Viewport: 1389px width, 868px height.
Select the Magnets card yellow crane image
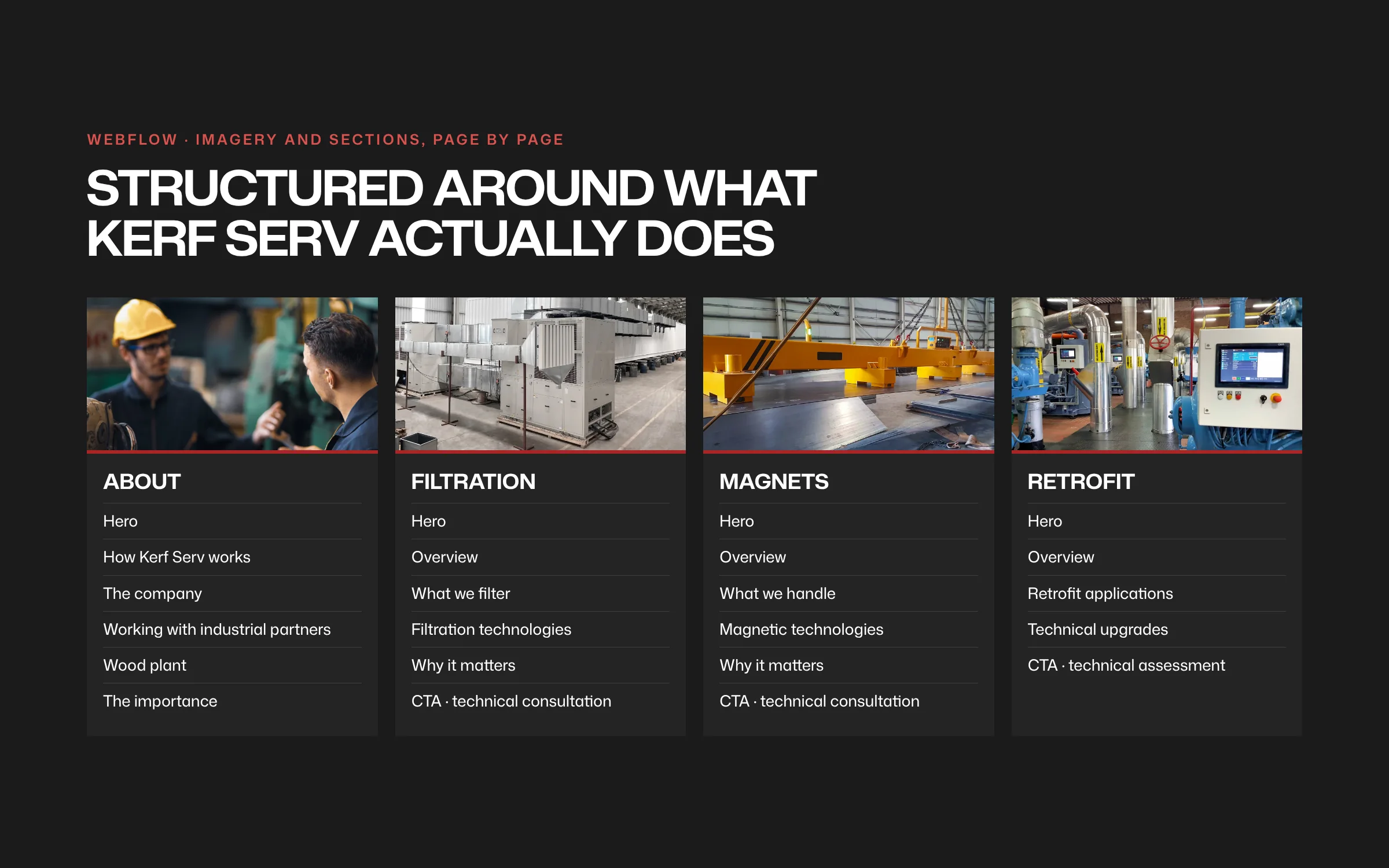pos(848,374)
